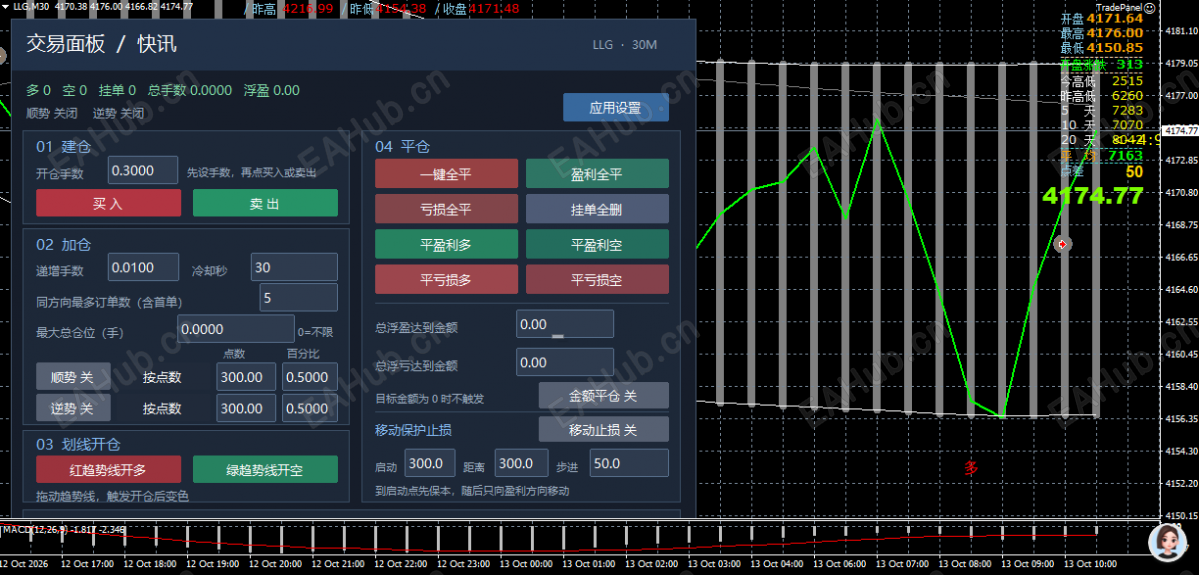Image resolution: width=1199 pixels, height=575 pixels.
Task: Click the 03 划线开仓 section heading
Action: pos(78,443)
